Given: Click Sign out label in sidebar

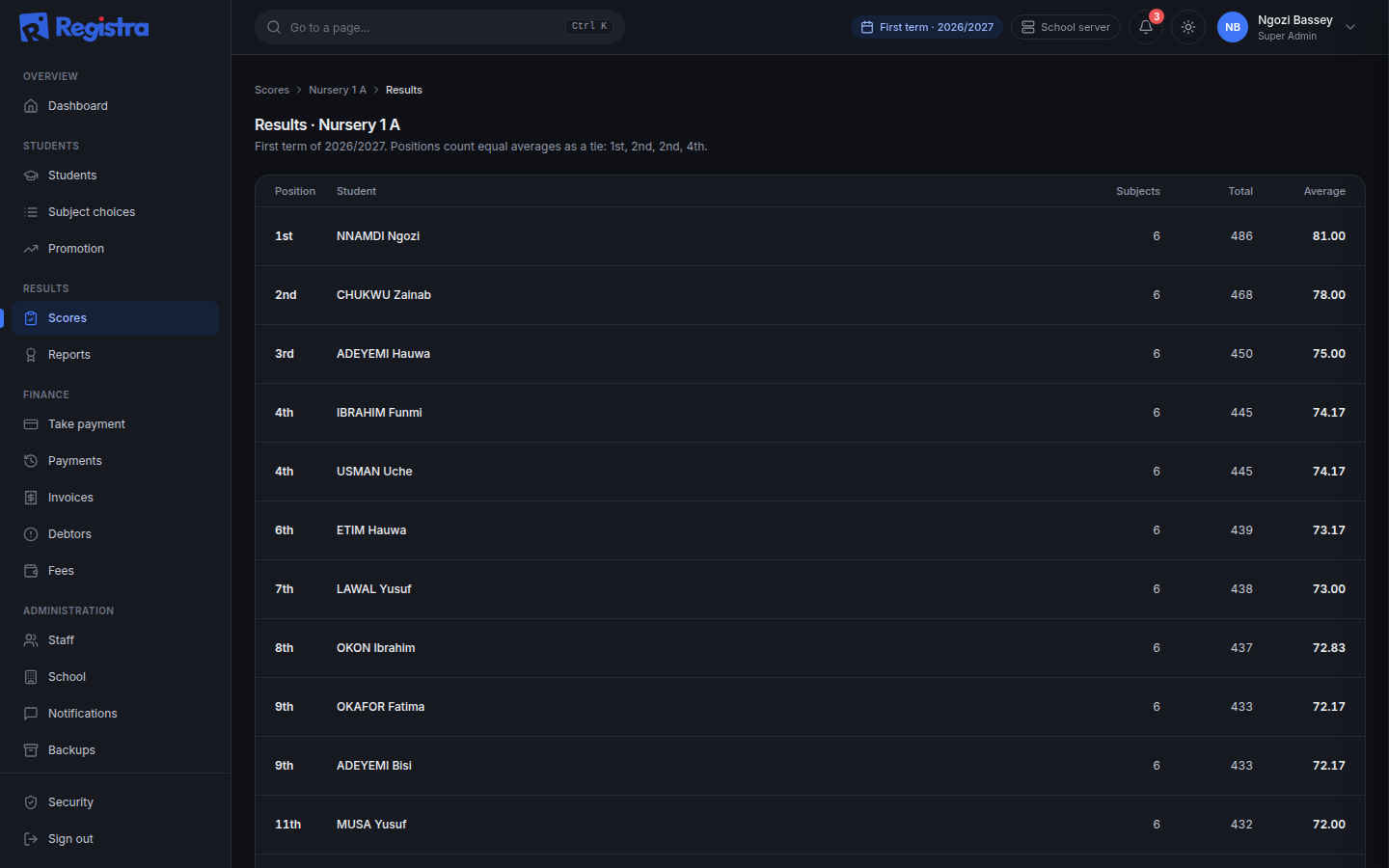Looking at the screenshot, I should 70,839.
